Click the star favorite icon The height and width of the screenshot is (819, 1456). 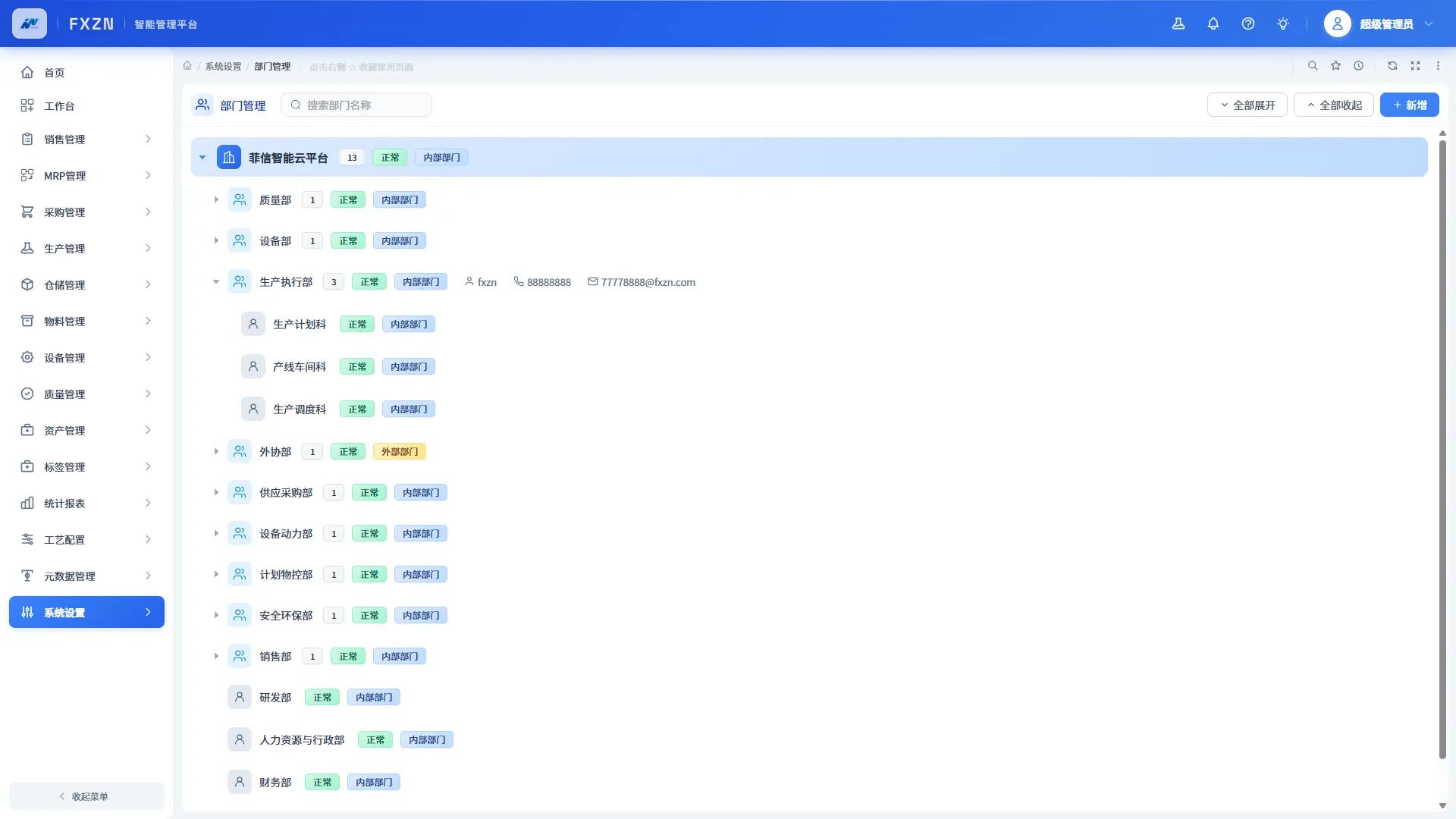coord(1336,66)
